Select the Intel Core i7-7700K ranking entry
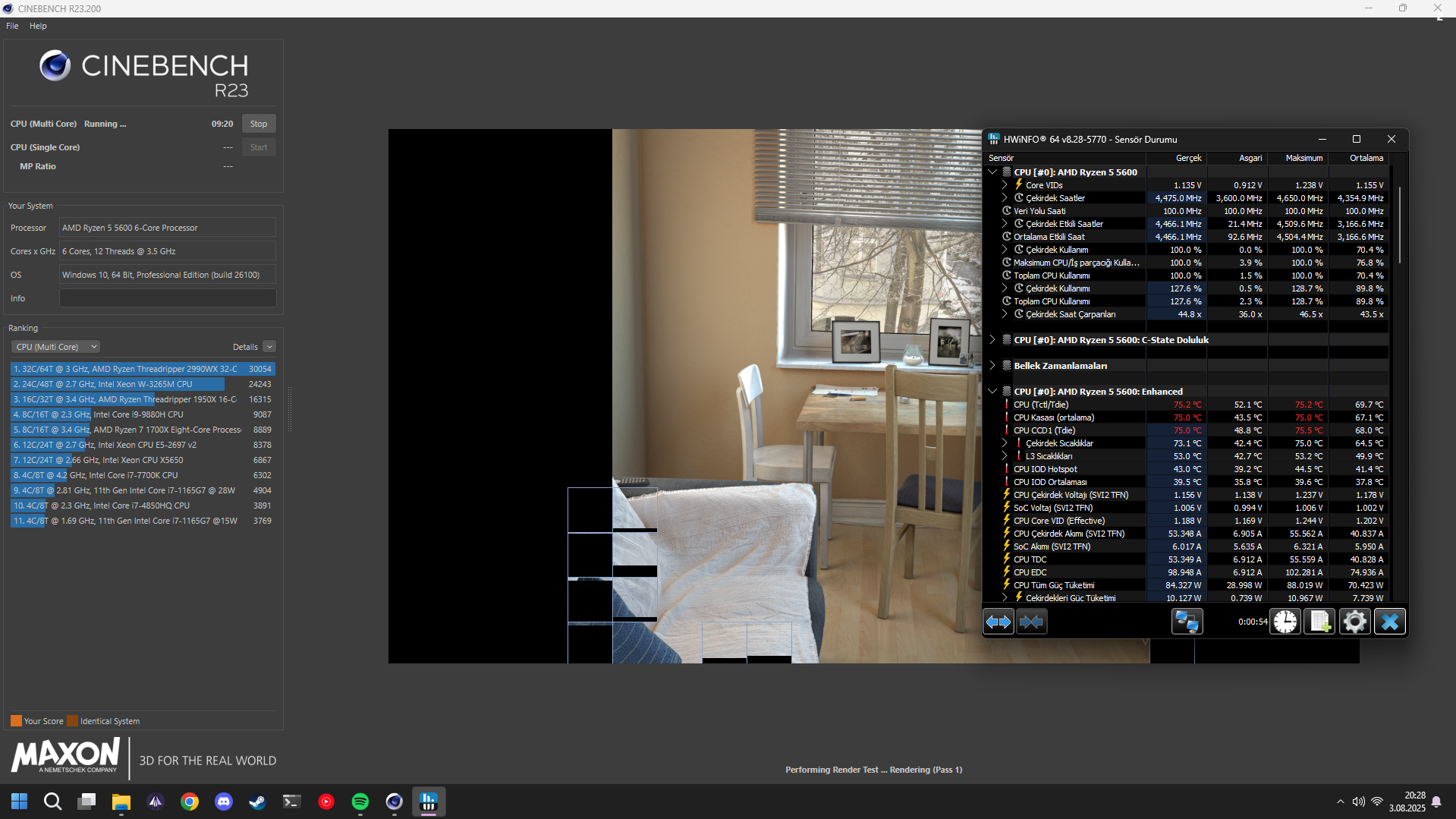This screenshot has width=1456, height=819. click(143, 475)
